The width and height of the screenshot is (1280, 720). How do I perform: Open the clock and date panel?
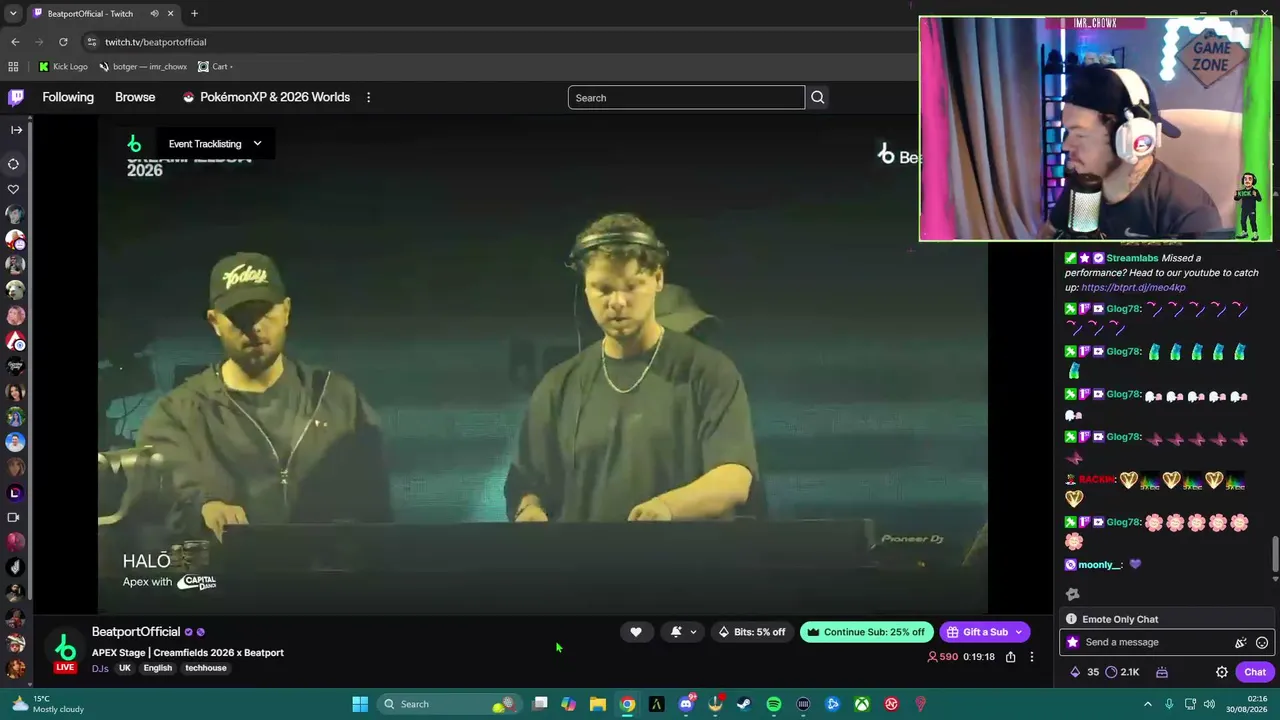pyautogui.click(x=1245, y=704)
